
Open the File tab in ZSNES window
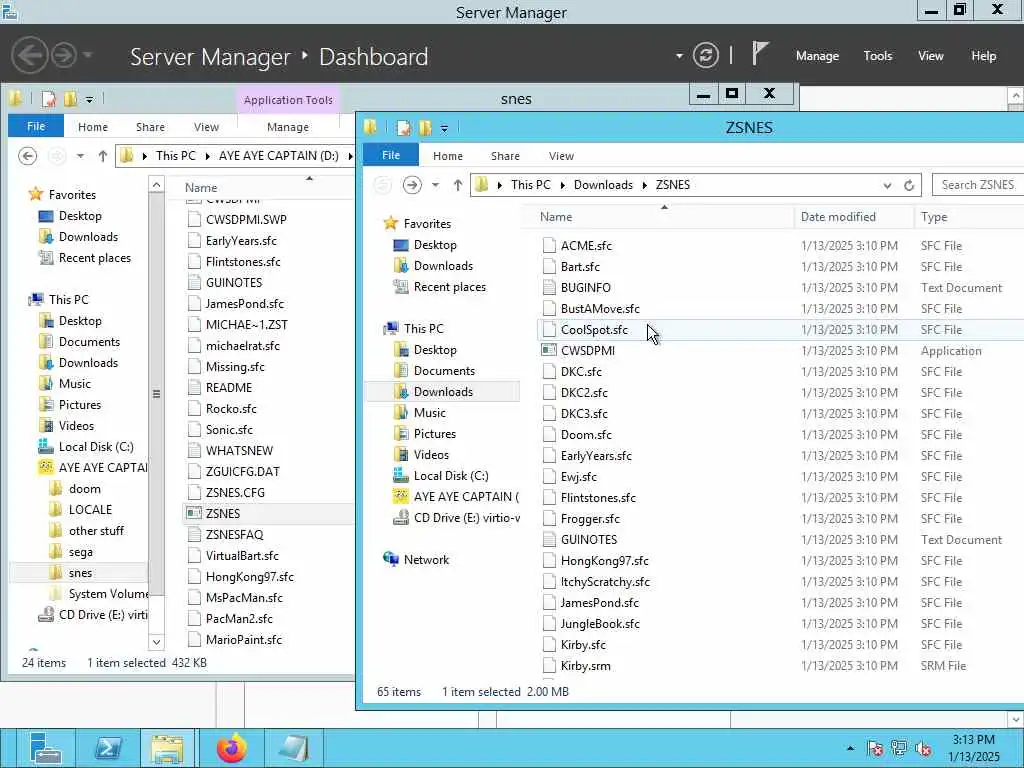tap(391, 155)
